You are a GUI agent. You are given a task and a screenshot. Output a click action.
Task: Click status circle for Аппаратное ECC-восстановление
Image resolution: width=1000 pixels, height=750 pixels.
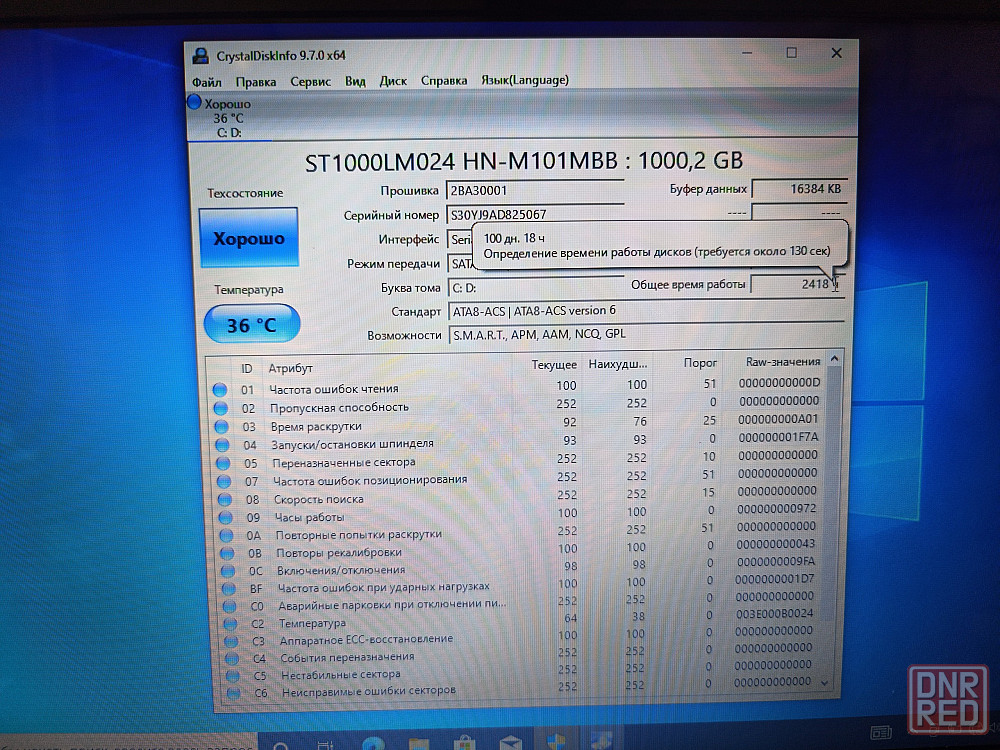click(x=232, y=642)
